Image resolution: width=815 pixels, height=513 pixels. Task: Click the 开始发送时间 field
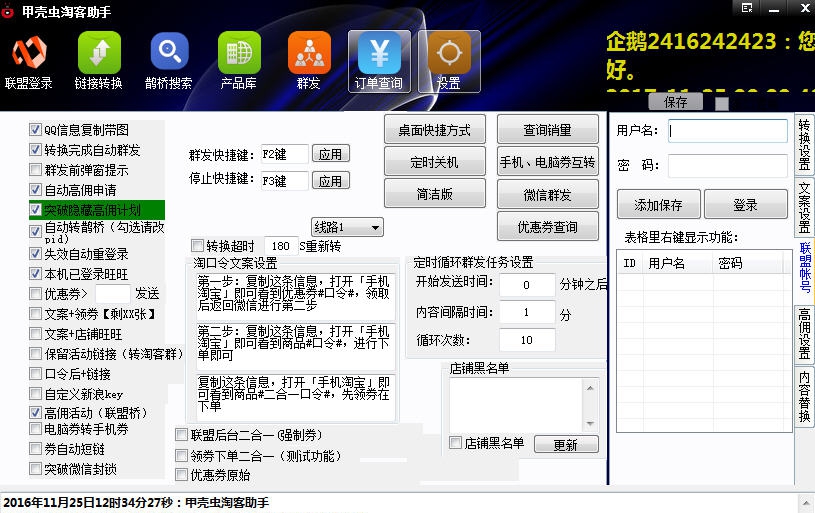click(527, 284)
